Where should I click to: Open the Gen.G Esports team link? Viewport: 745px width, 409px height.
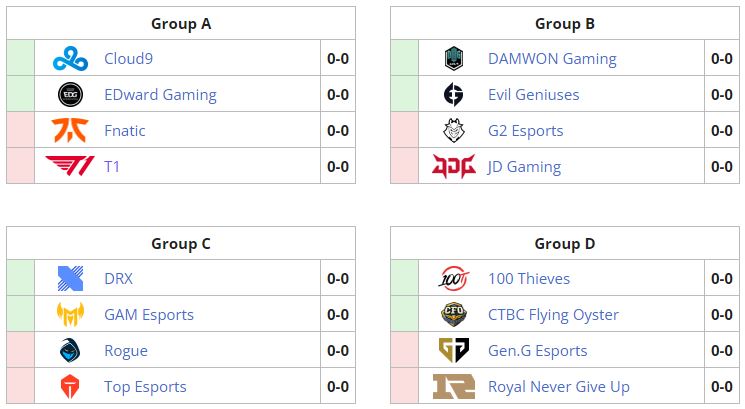click(537, 351)
